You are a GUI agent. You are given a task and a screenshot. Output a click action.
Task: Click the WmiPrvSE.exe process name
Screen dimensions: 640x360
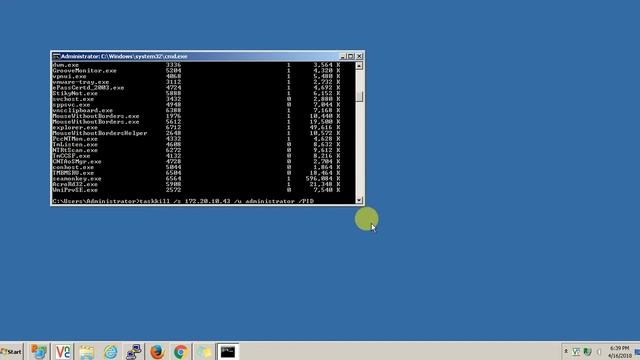75,190
